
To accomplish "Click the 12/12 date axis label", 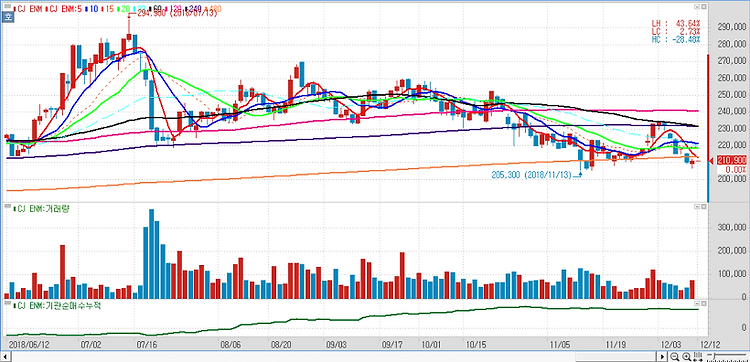I will (710, 344).
